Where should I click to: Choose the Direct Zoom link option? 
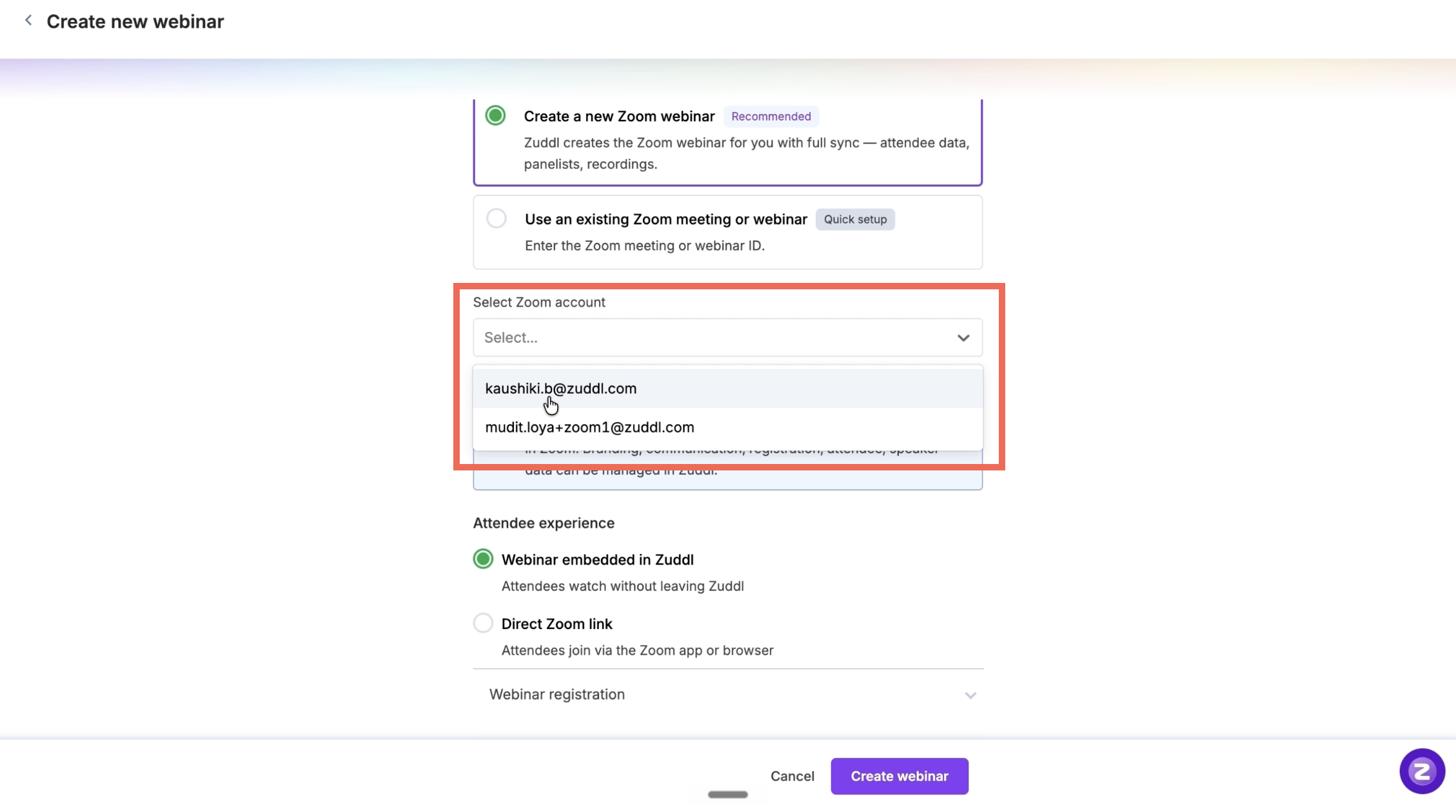click(483, 623)
